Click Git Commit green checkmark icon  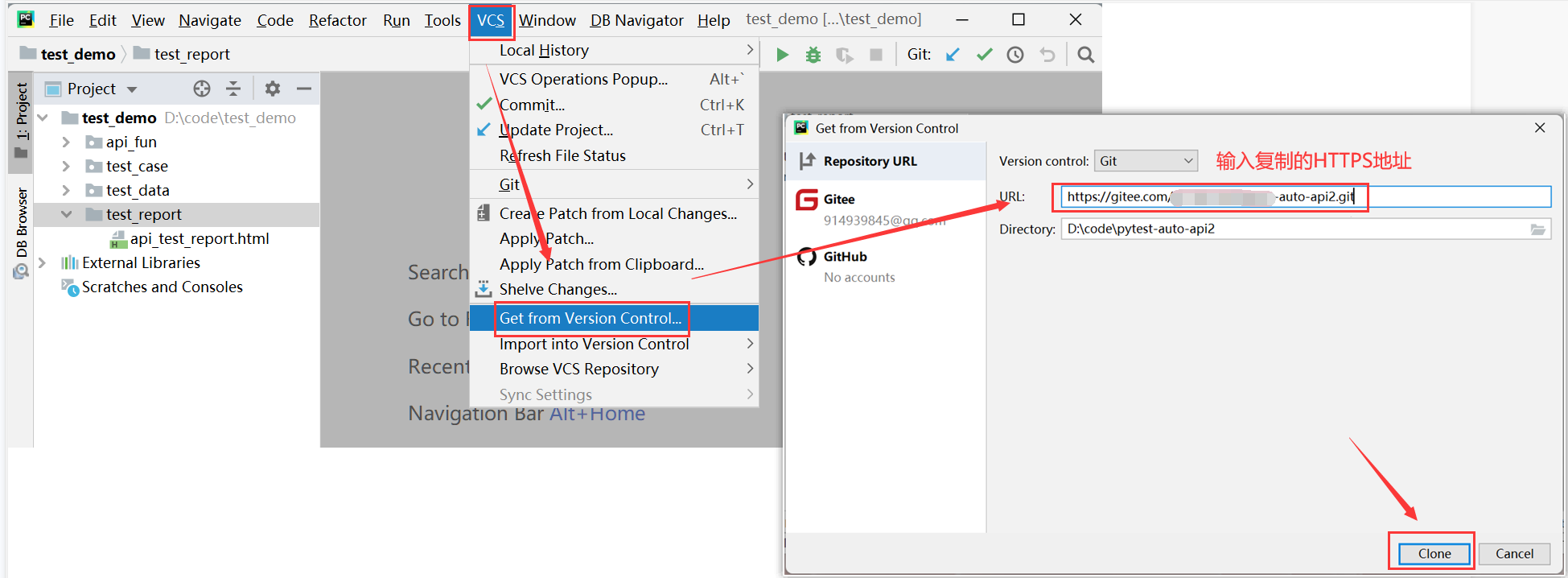984,55
